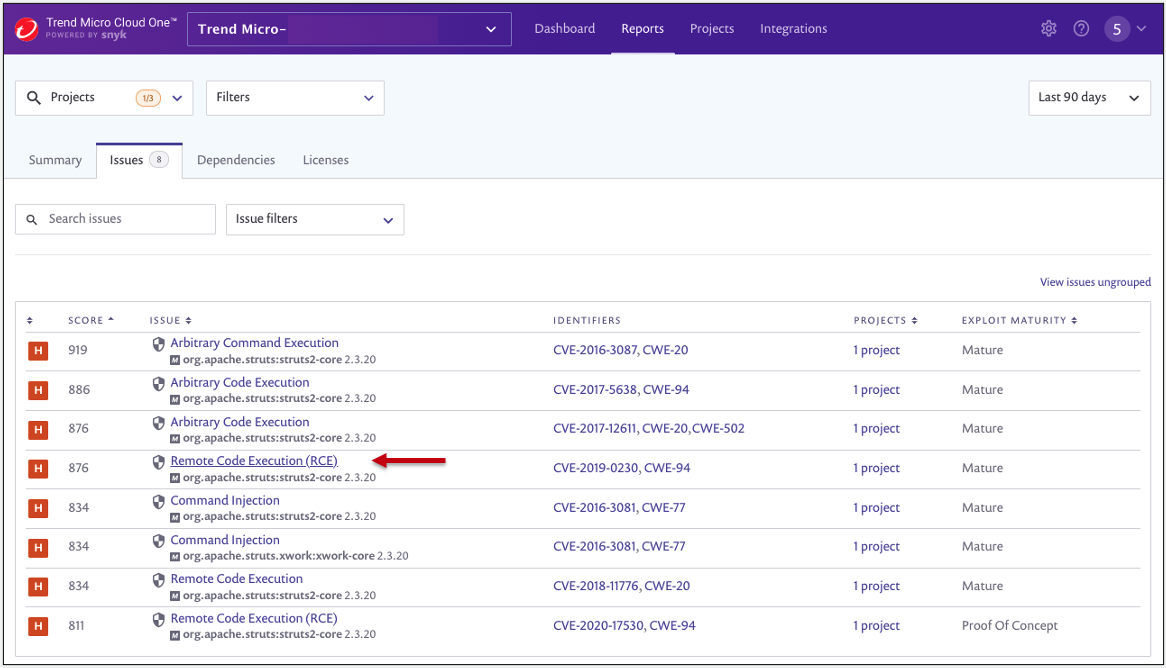
Task: Open the help question mark icon
Action: (x=1081, y=29)
